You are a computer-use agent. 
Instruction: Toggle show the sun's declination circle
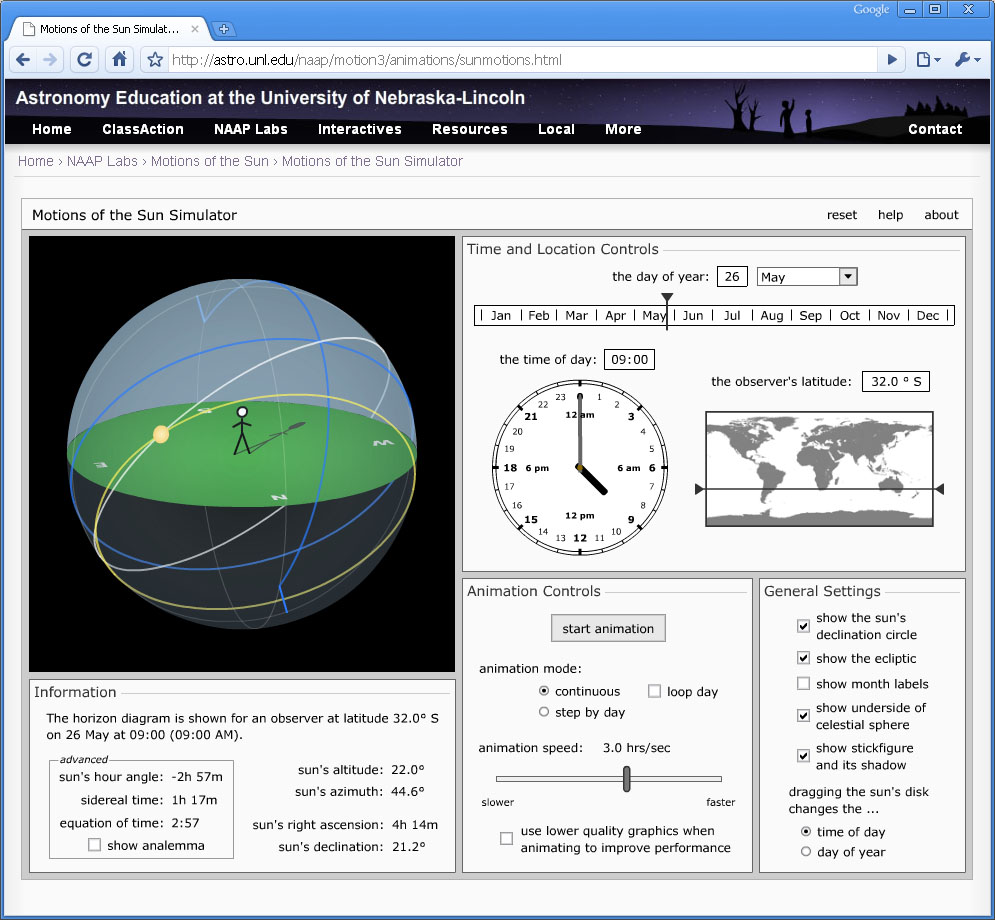(x=803, y=626)
